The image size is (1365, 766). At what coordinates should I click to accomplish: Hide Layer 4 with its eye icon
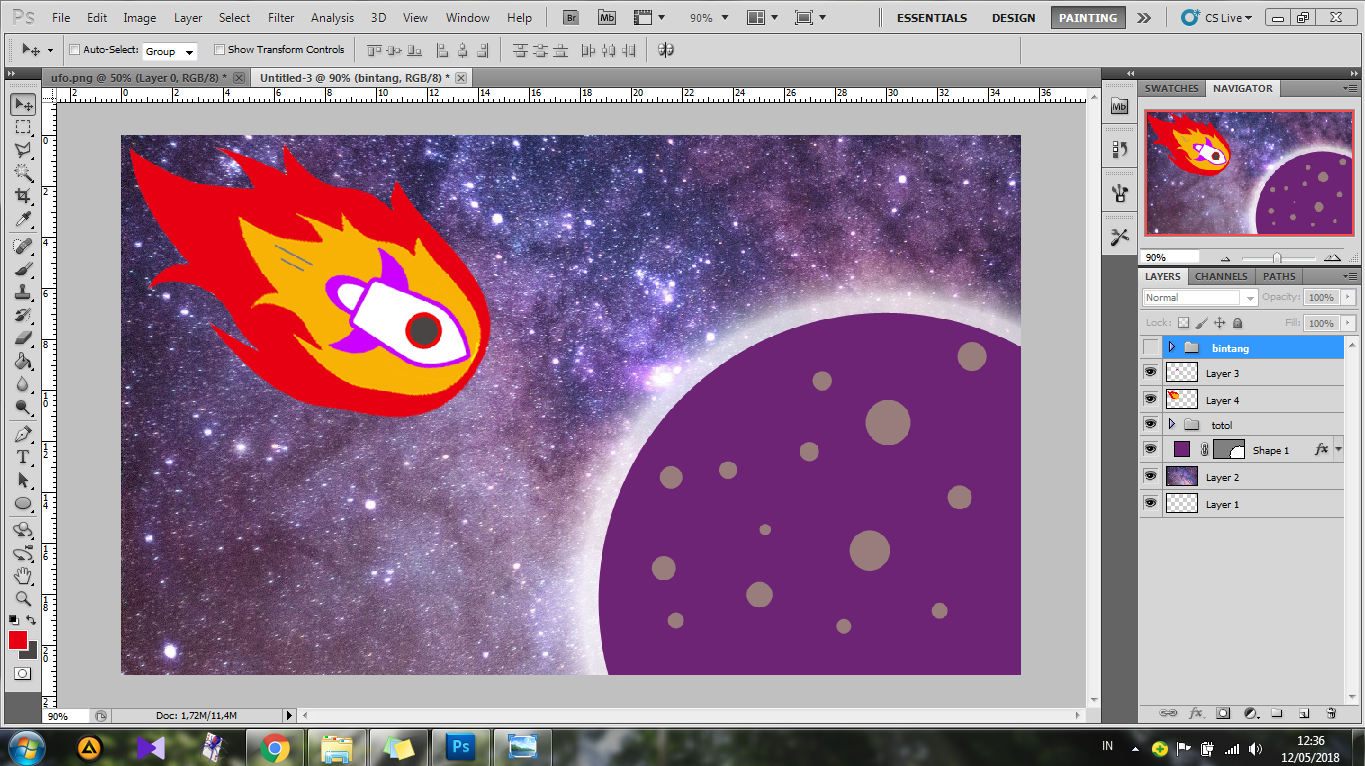point(1151,399)
